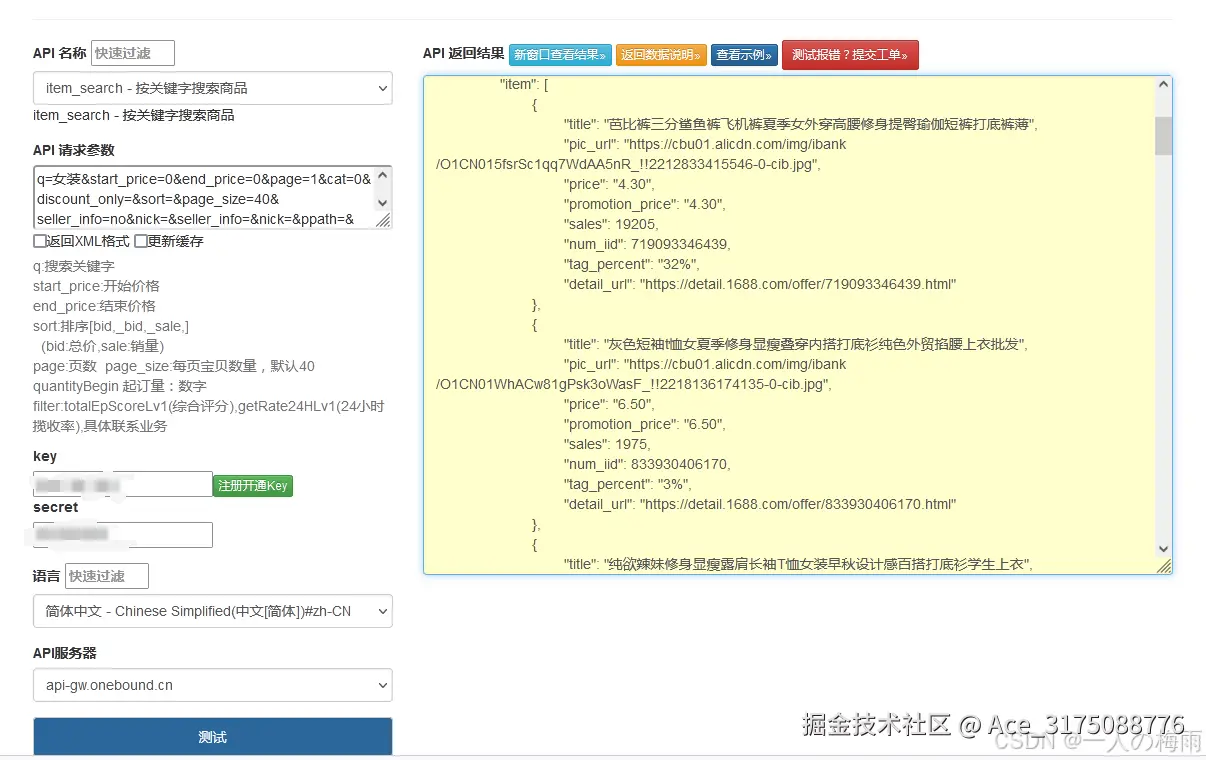Select the masked key input field
This screenshot has height=760, width=1206.
pyautogui.click(x=122, y=484)
